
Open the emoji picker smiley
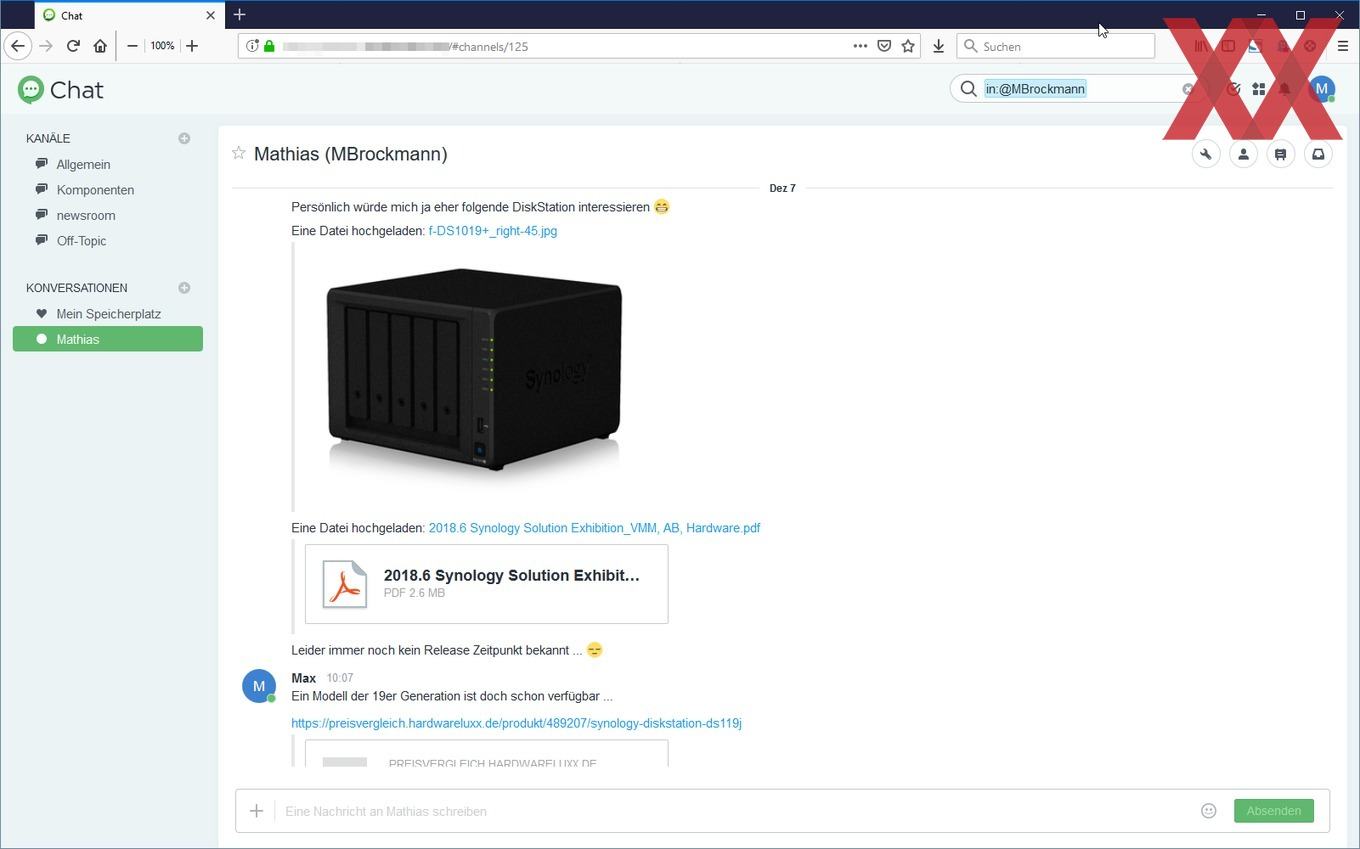[1208, 811]
